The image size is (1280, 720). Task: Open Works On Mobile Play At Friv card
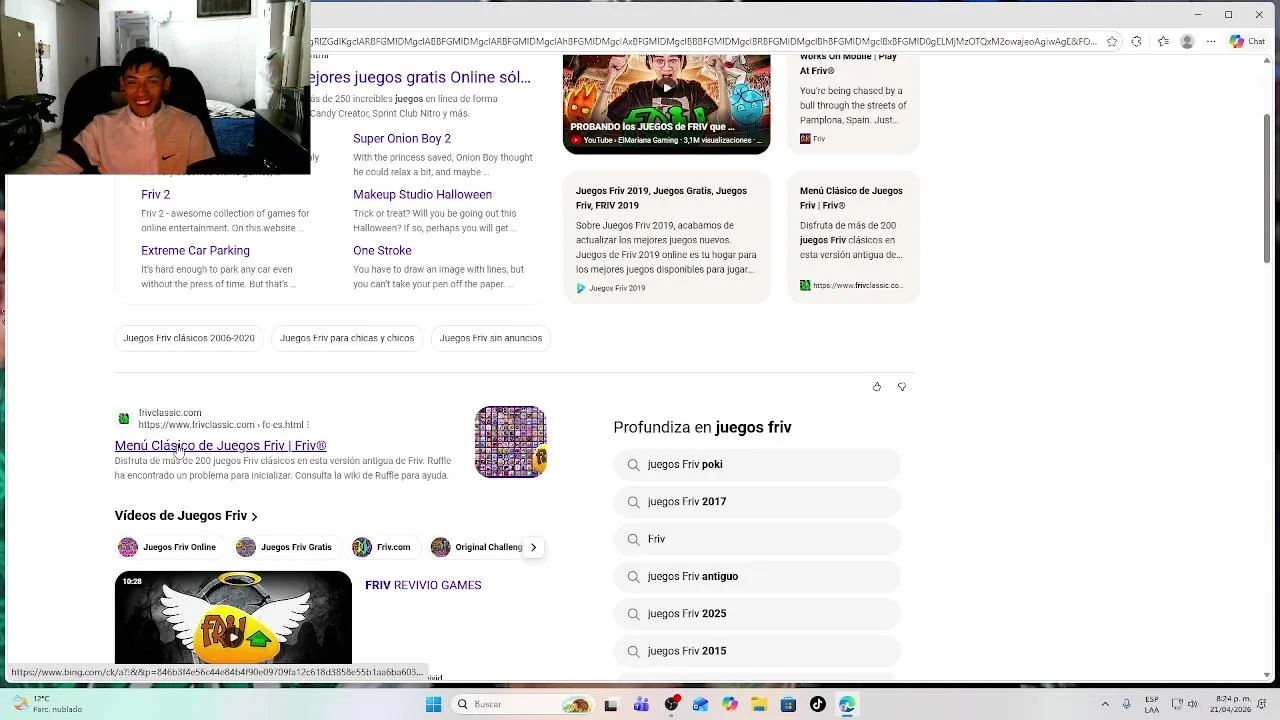coord(853,104)
